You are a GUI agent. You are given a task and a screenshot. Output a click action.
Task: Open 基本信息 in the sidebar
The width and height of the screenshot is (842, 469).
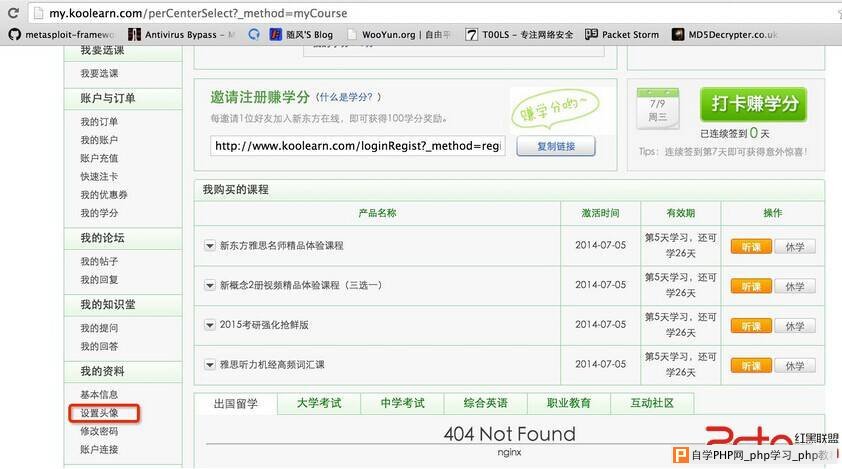point(99,395)
